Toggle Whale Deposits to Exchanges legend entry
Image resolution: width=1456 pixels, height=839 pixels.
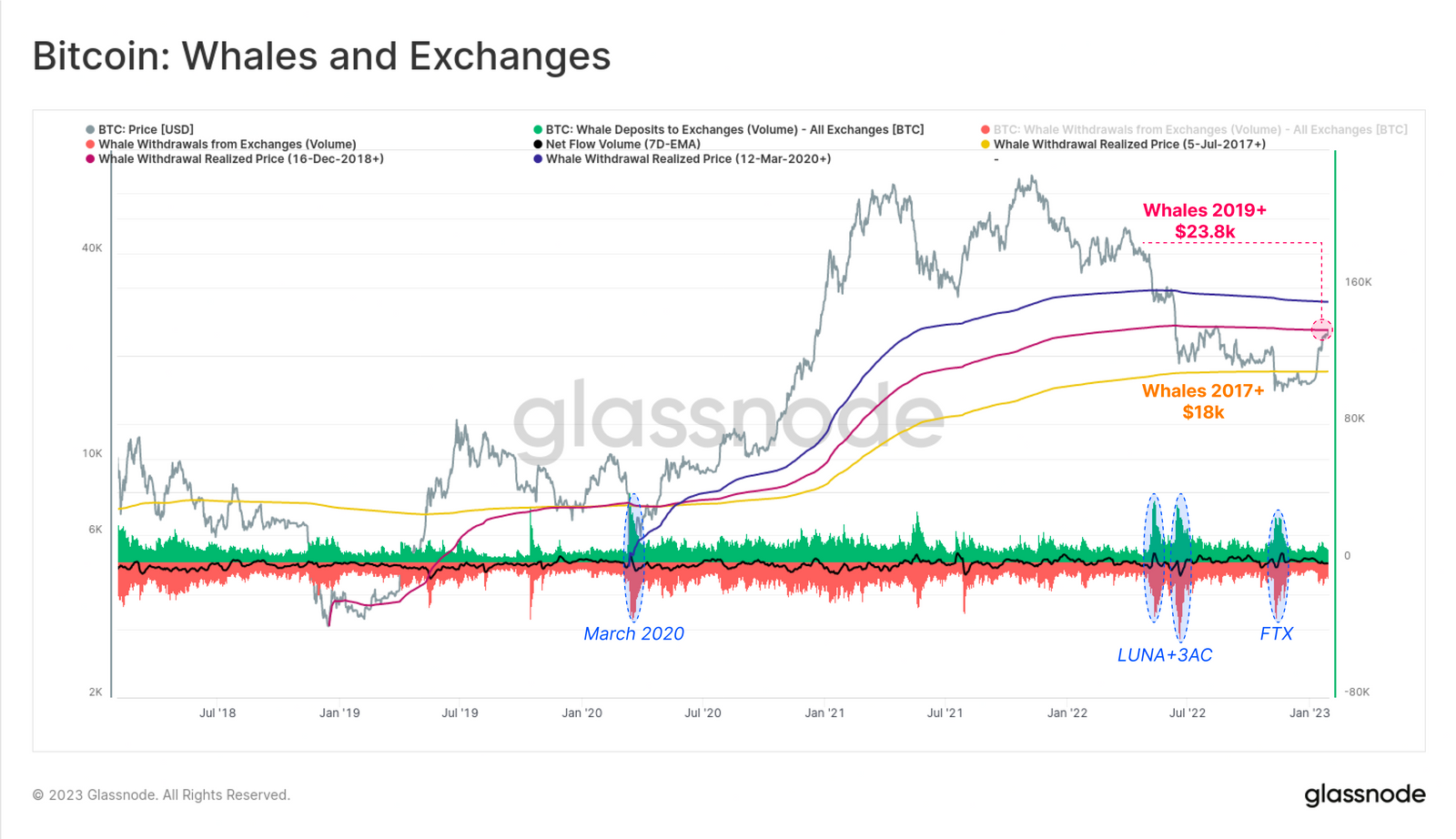(728, 129)
